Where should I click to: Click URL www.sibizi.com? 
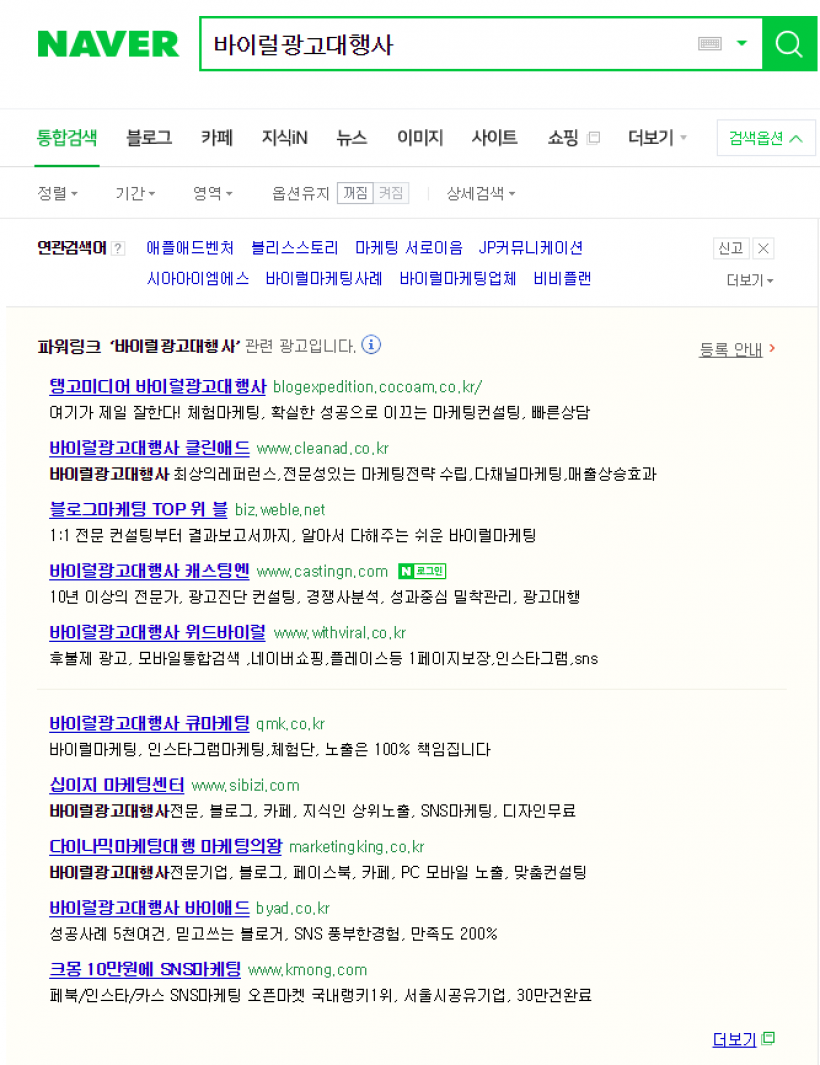245,786
